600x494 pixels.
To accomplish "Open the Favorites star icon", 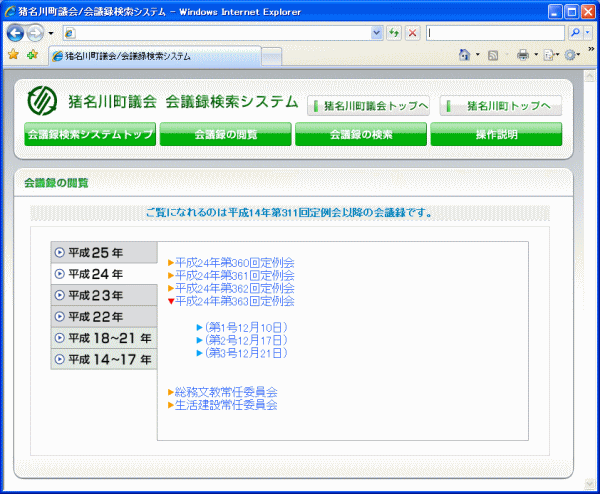I will point(13,55).
